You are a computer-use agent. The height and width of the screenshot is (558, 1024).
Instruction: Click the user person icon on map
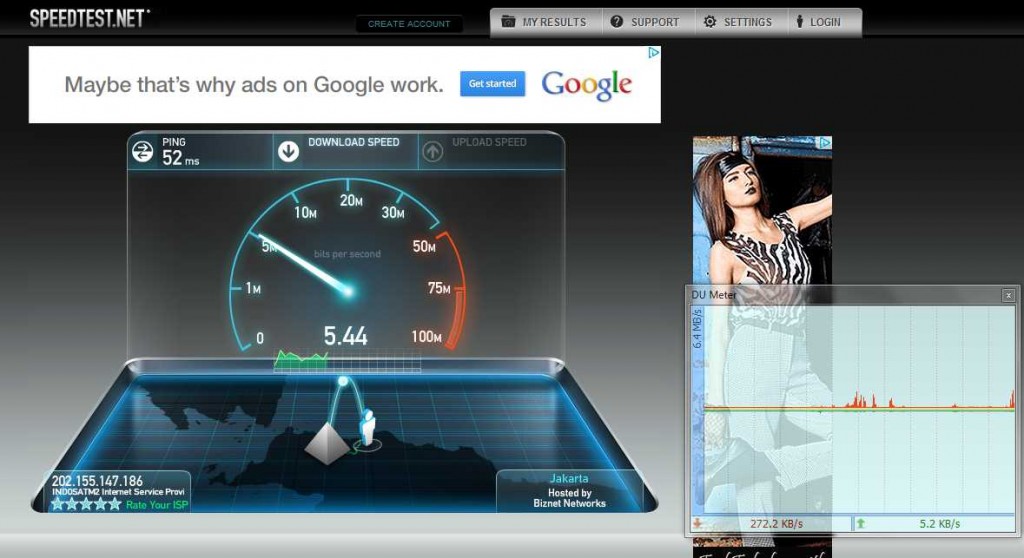pyautogui.click(x=367, y=428)
